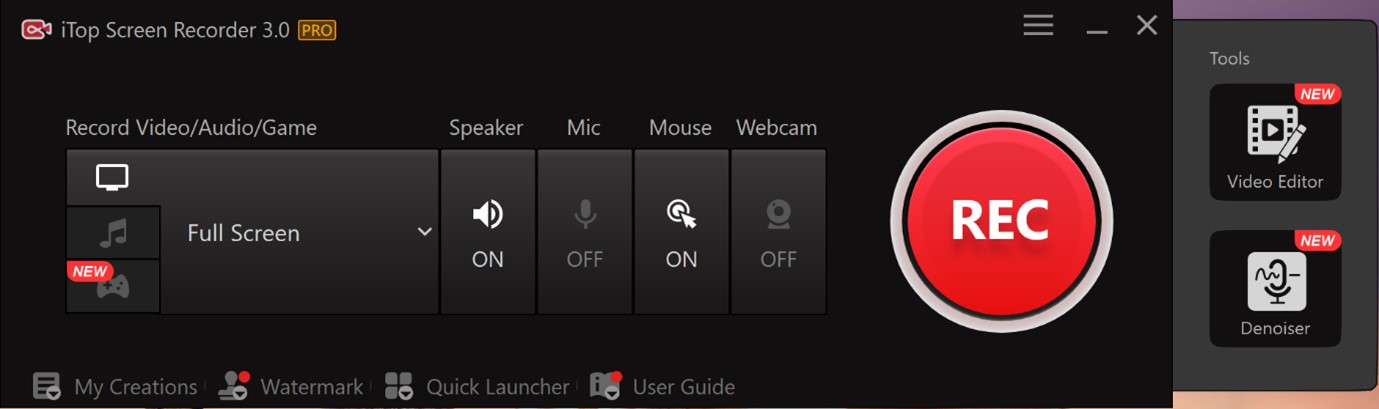Click the 'Tools' panel heading
1379x409 pixels.
(1229, 58)
